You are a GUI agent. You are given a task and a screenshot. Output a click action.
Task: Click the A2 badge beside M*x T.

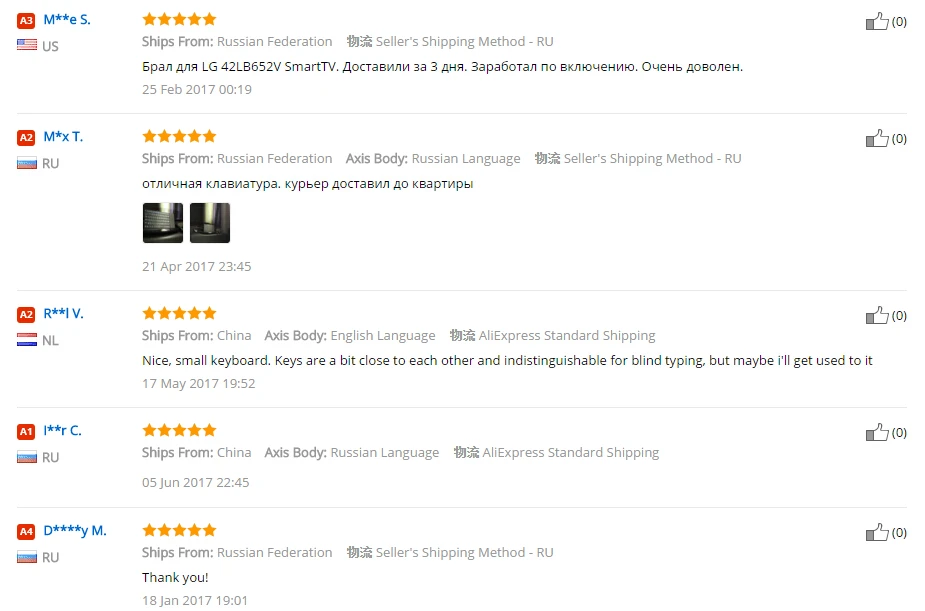[26, 138]
